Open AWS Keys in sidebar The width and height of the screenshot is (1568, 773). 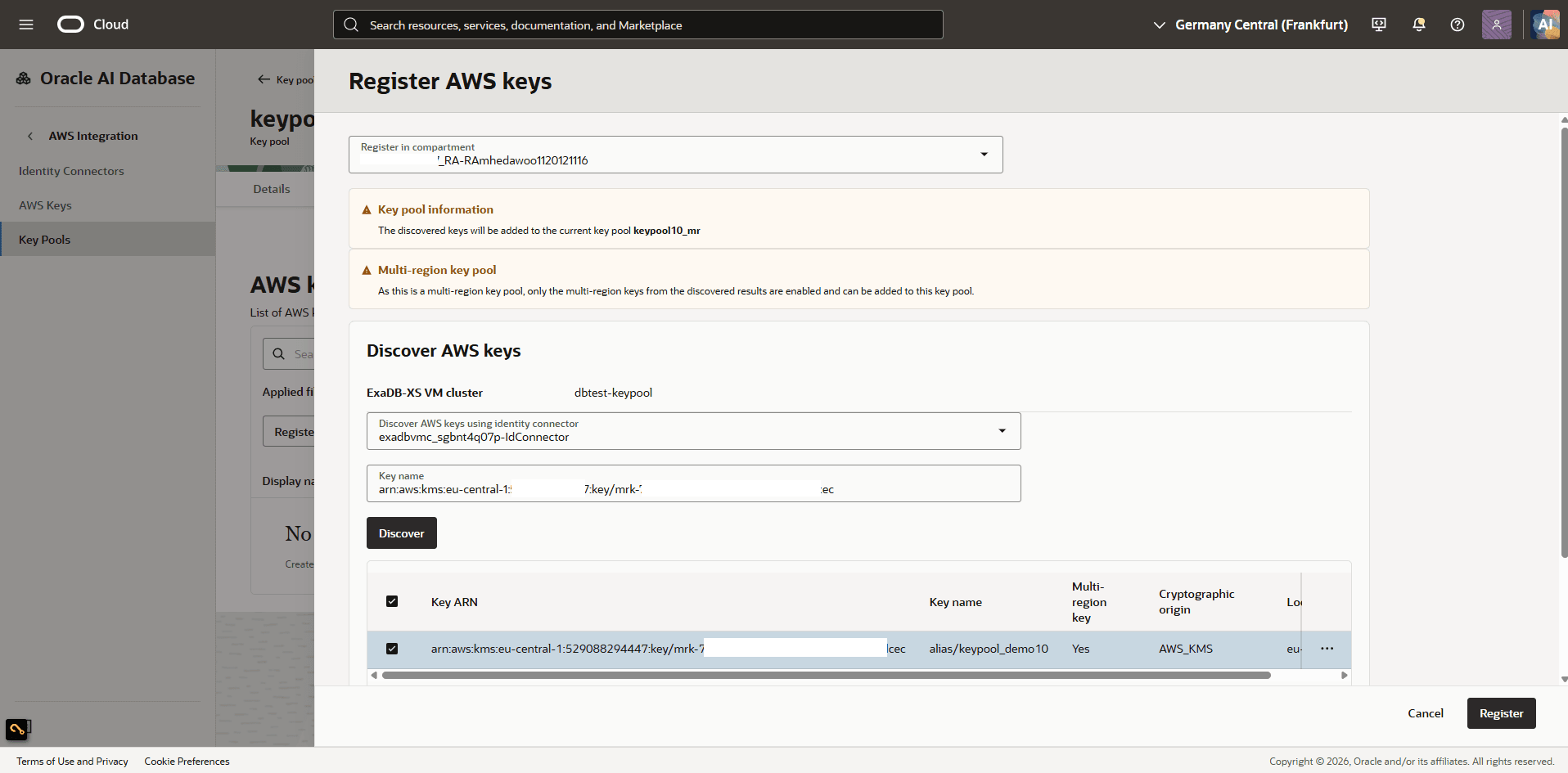coord(45,205)
